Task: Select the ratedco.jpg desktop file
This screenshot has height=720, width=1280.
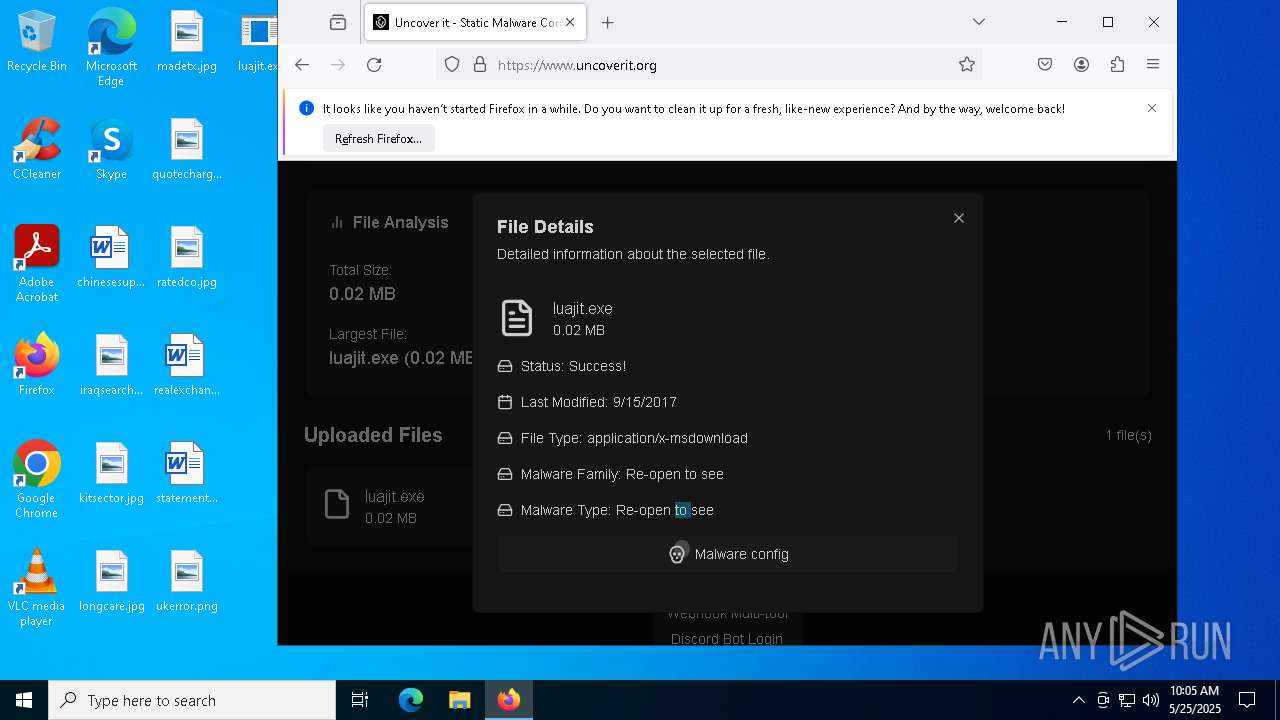Action: (x=187, y=257)
